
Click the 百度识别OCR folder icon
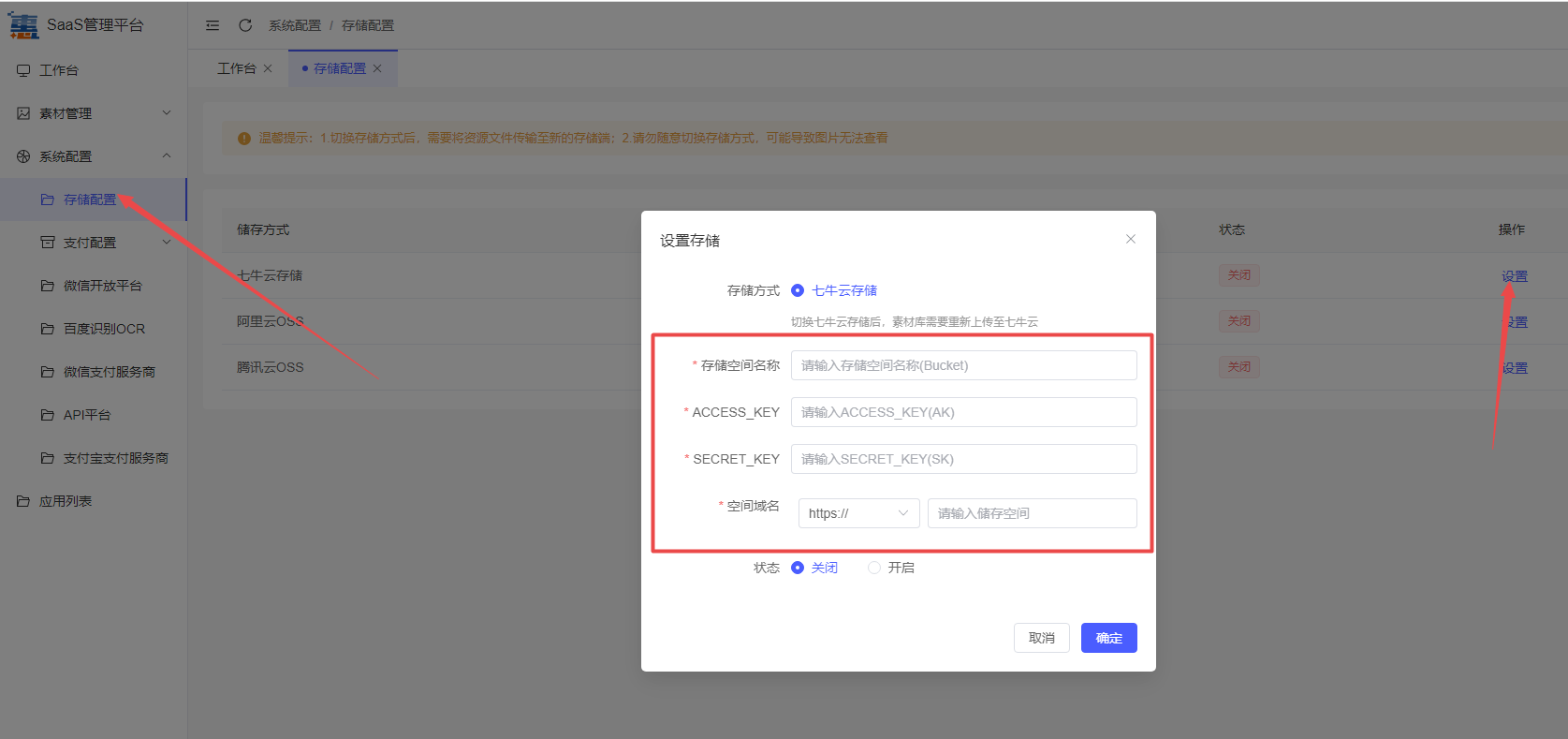(x=48, y=329)
